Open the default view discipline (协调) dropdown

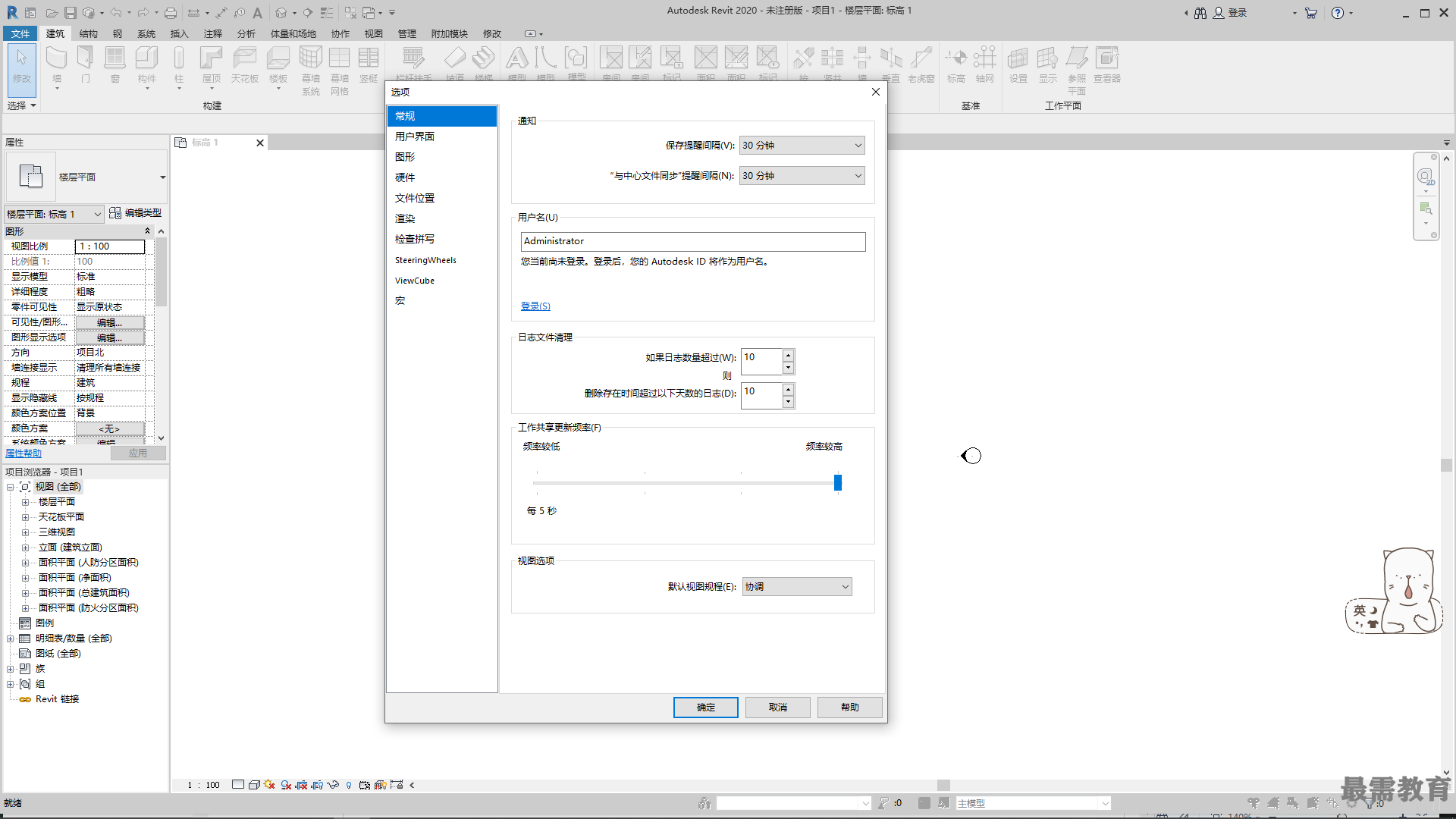(796, 586)
